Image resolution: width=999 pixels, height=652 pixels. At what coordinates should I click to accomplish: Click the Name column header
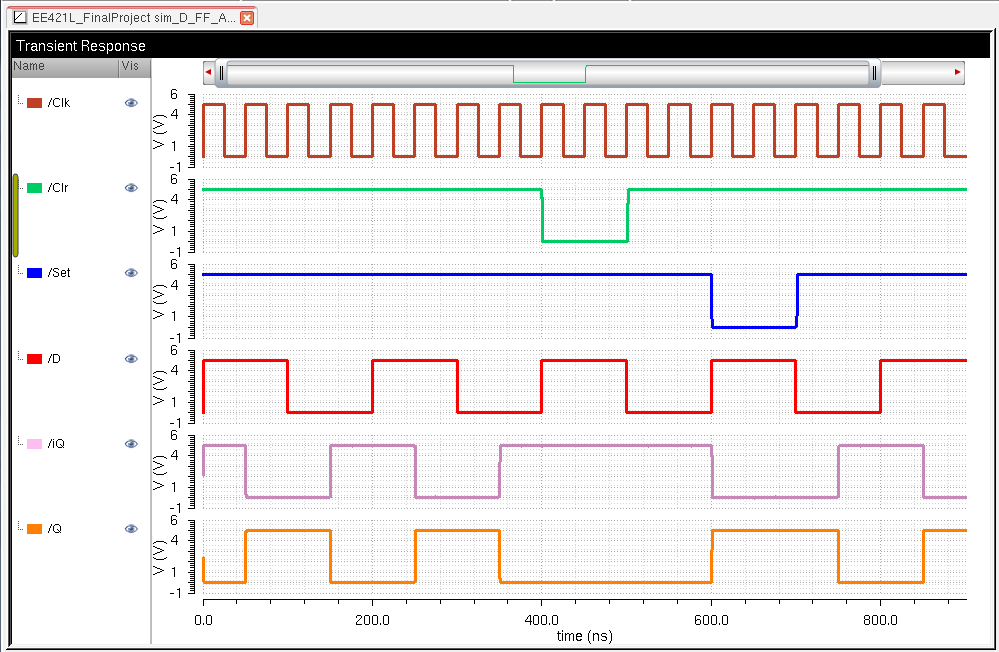30,67
